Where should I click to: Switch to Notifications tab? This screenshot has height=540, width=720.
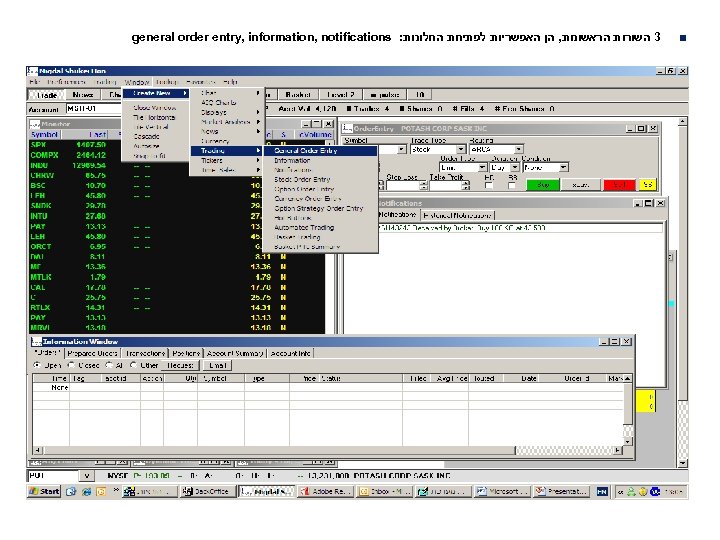(397, 215)
